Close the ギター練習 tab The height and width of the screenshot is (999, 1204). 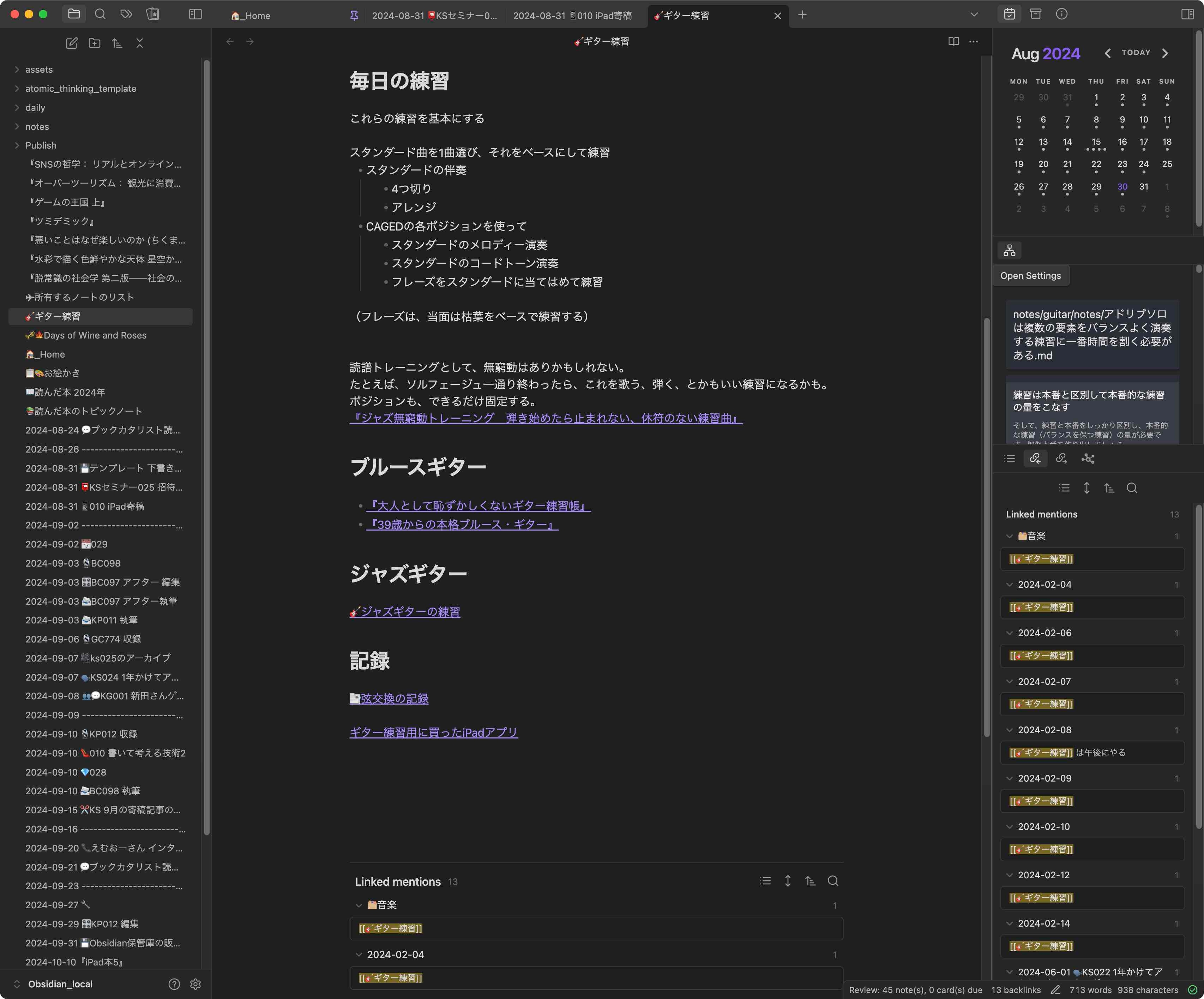(x=777, y=16)
